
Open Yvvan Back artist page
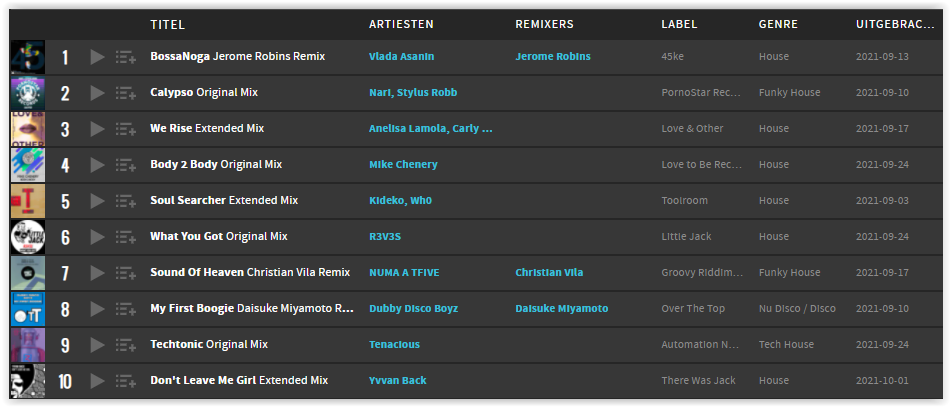(x=398, y=381)
